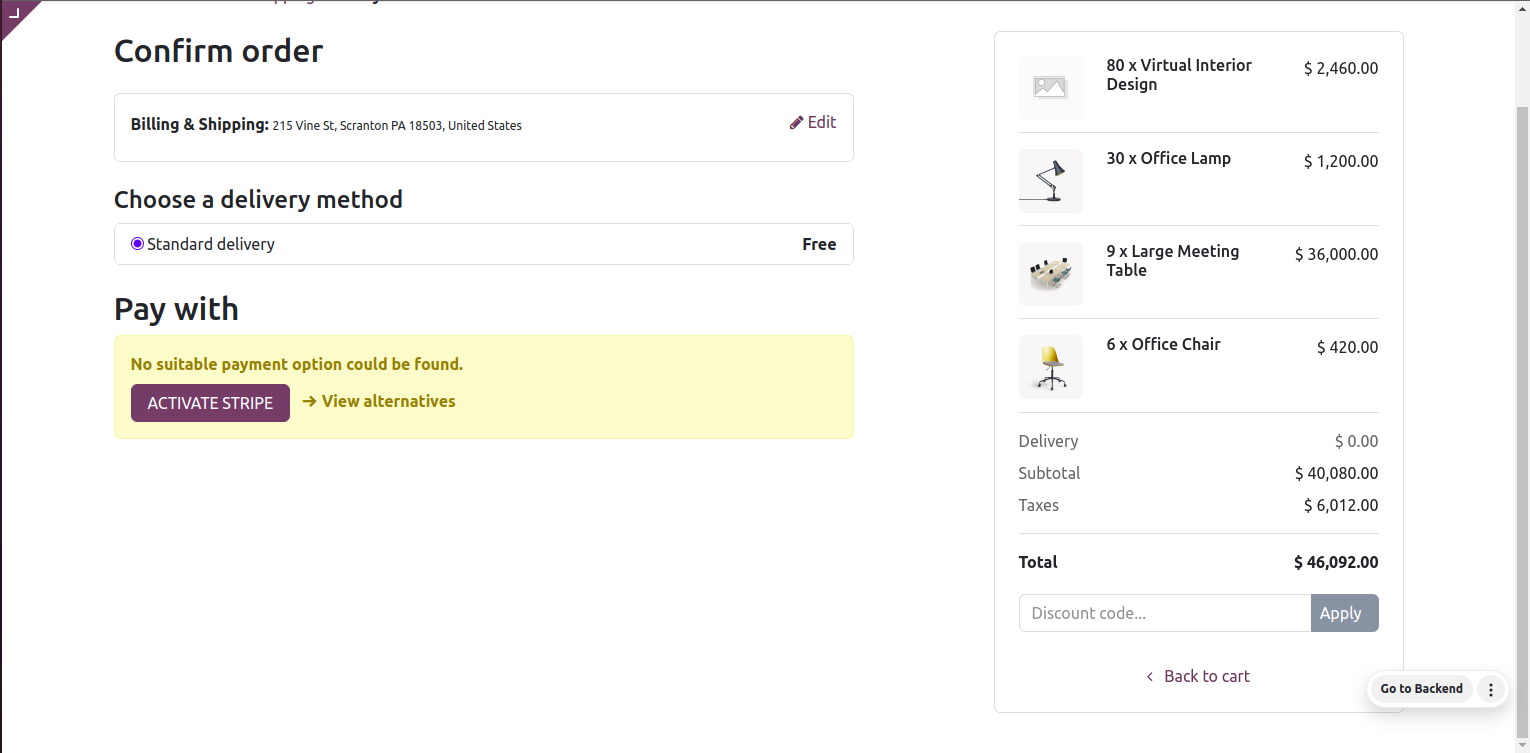Click the '$ 2,460.00' price
Viewport: 1530px width, 753px height.
tap(1341, 69)
